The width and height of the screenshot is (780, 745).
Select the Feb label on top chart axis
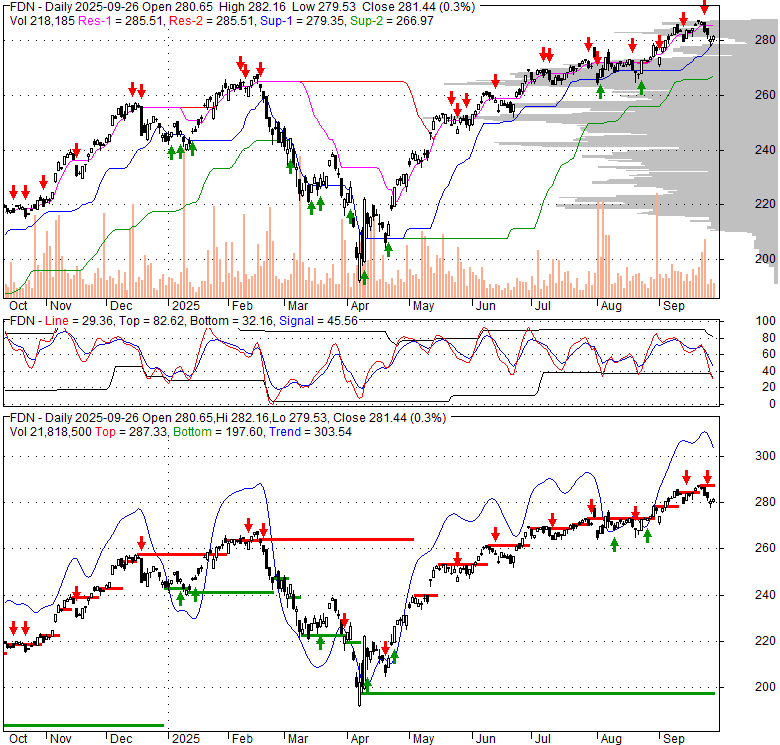click(x=242, y=306)
